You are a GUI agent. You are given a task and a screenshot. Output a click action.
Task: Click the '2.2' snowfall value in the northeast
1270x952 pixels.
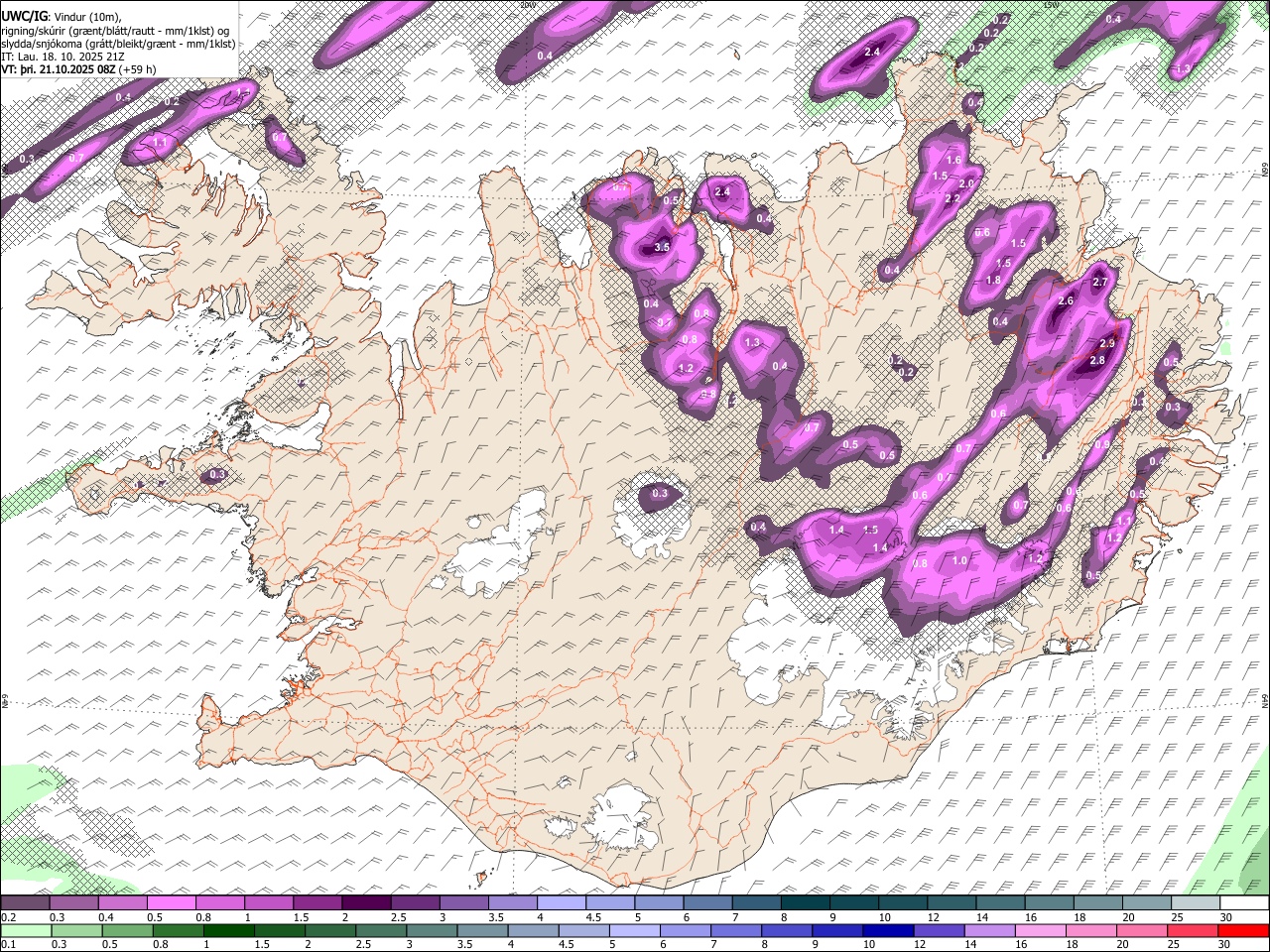[952, 198]
